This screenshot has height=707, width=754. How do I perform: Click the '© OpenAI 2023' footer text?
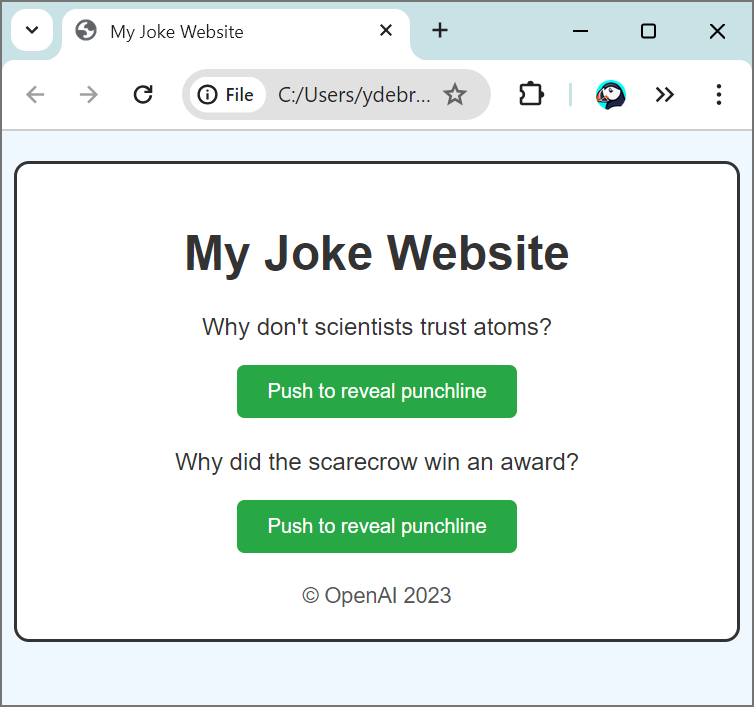click(x=377, y=595)
